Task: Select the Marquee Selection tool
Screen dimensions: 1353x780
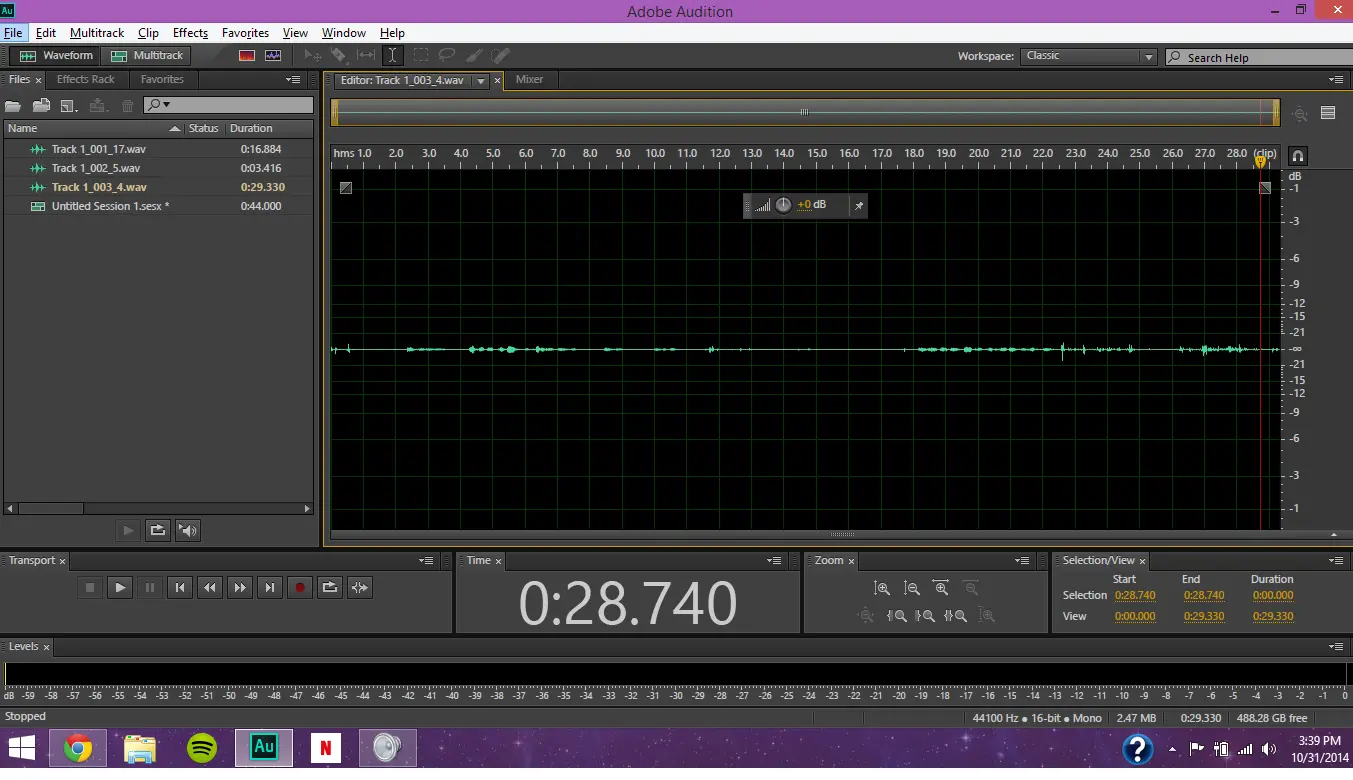Action: coord(421,56)
